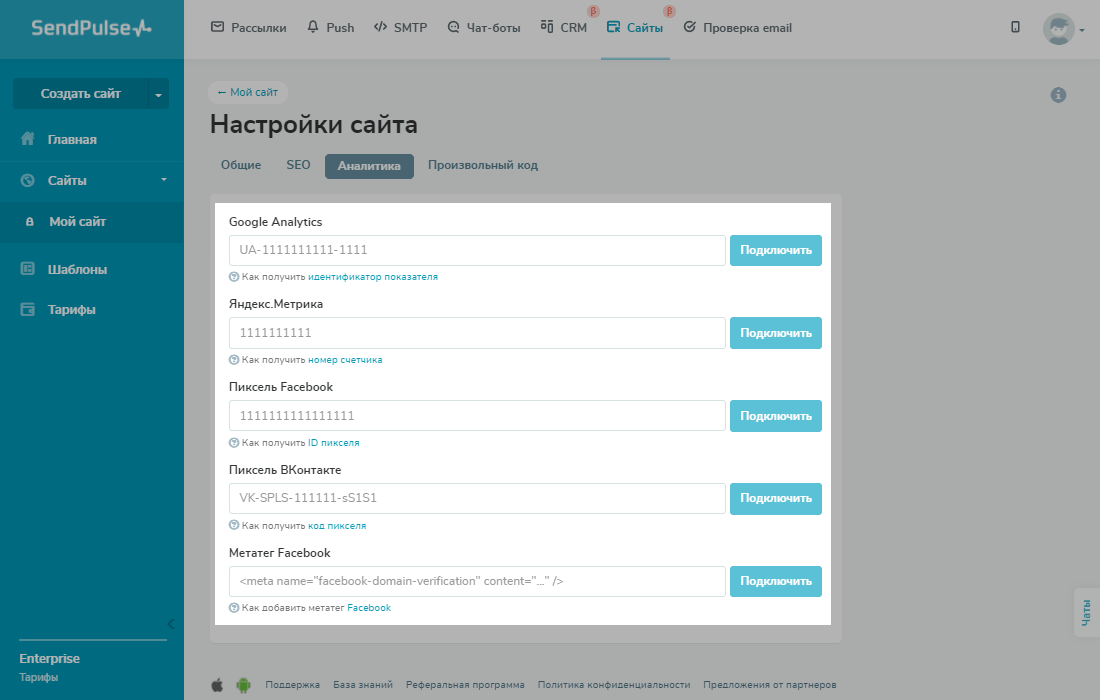Go to Главная in the sidebar

click(x=72, y=139)
